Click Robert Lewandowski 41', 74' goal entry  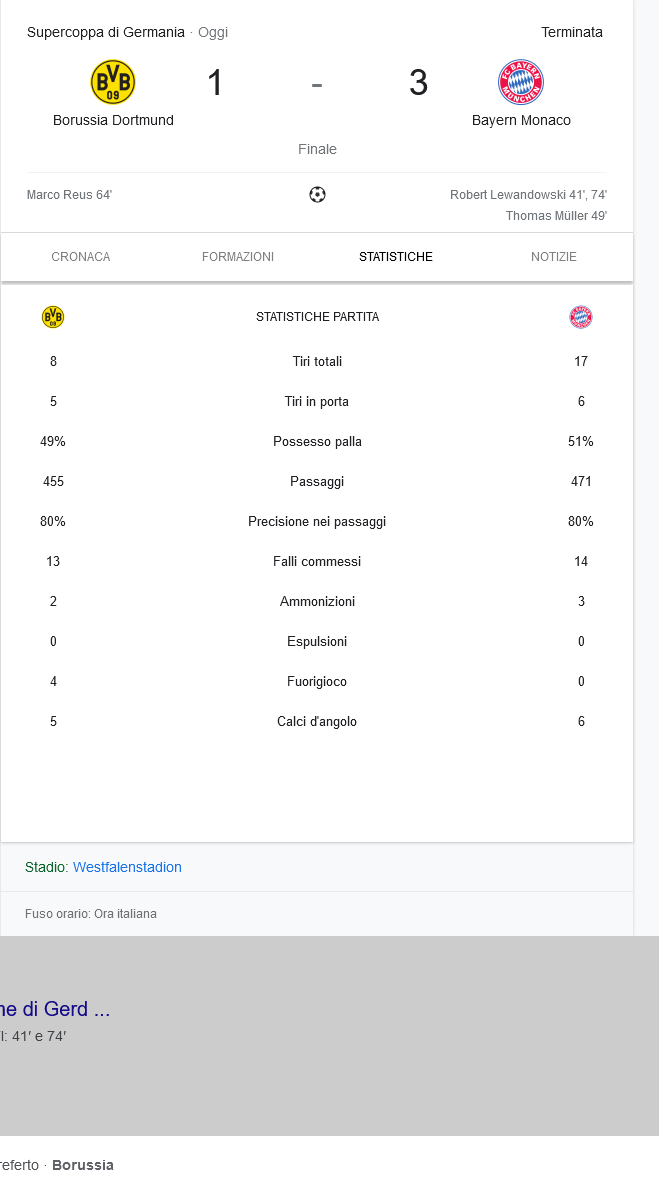pos(528,195)
